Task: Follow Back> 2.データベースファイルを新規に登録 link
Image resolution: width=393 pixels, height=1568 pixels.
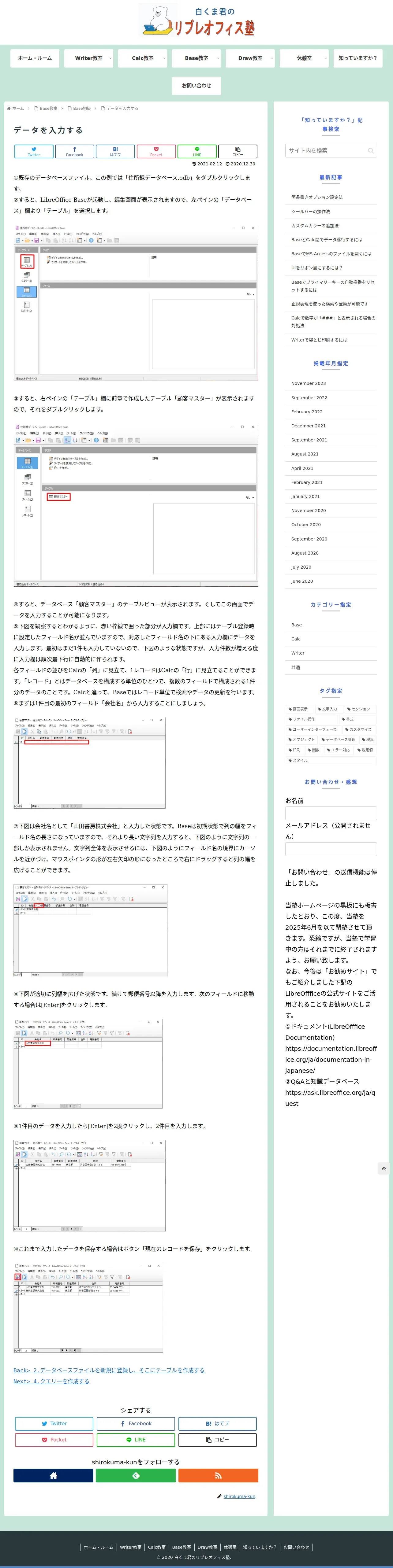Action: [x=109, y=1370]
